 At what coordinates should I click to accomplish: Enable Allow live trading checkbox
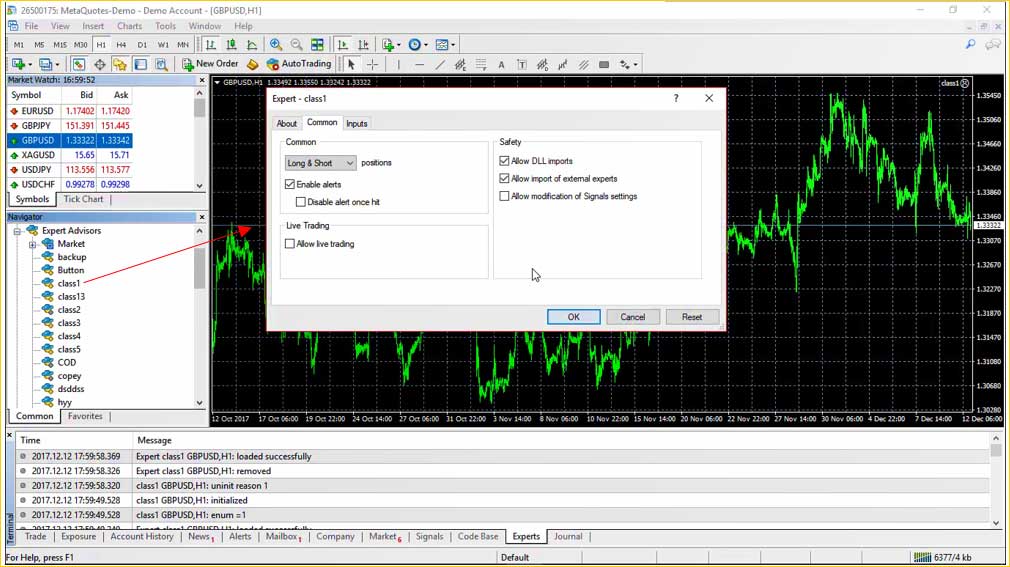click(x=290, y=244)
